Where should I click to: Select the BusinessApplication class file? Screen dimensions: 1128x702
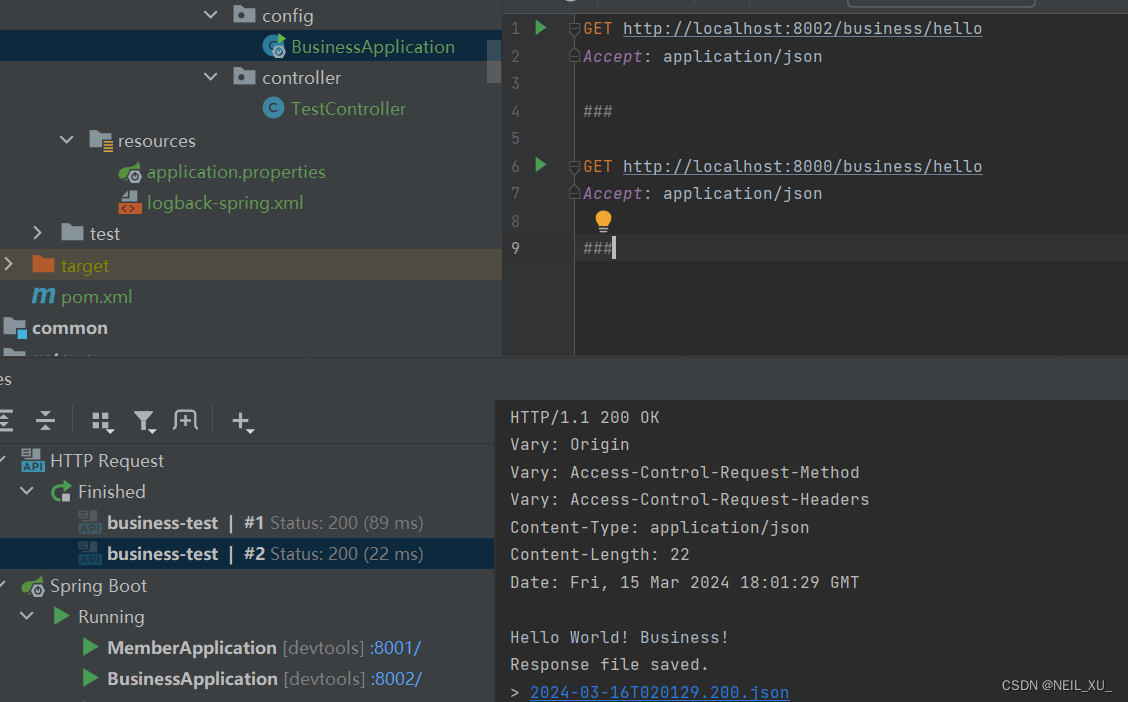[x=373, y=47]
